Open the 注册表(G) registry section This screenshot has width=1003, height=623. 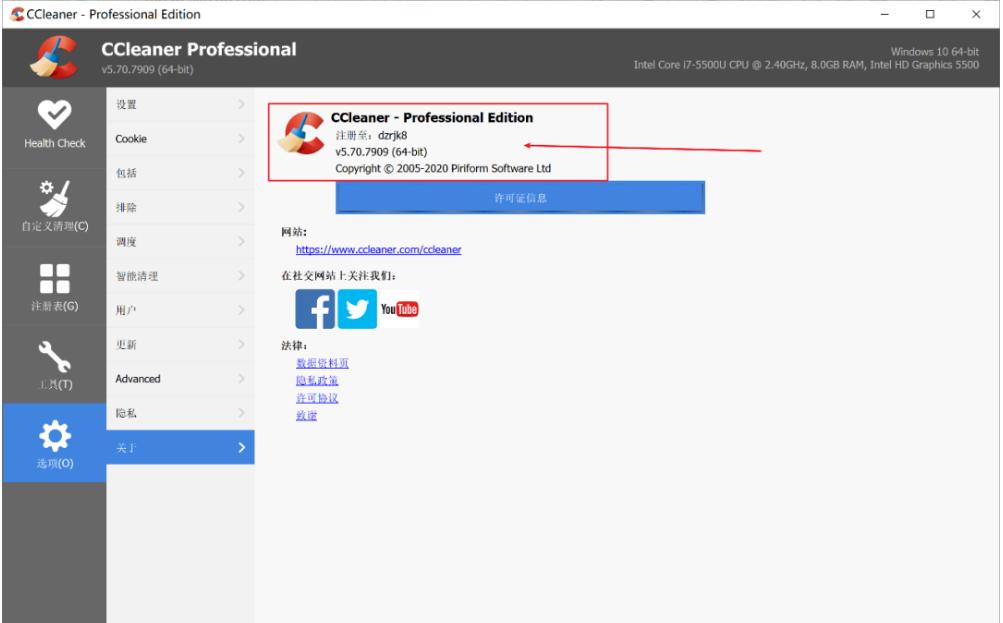click(54, 286)
